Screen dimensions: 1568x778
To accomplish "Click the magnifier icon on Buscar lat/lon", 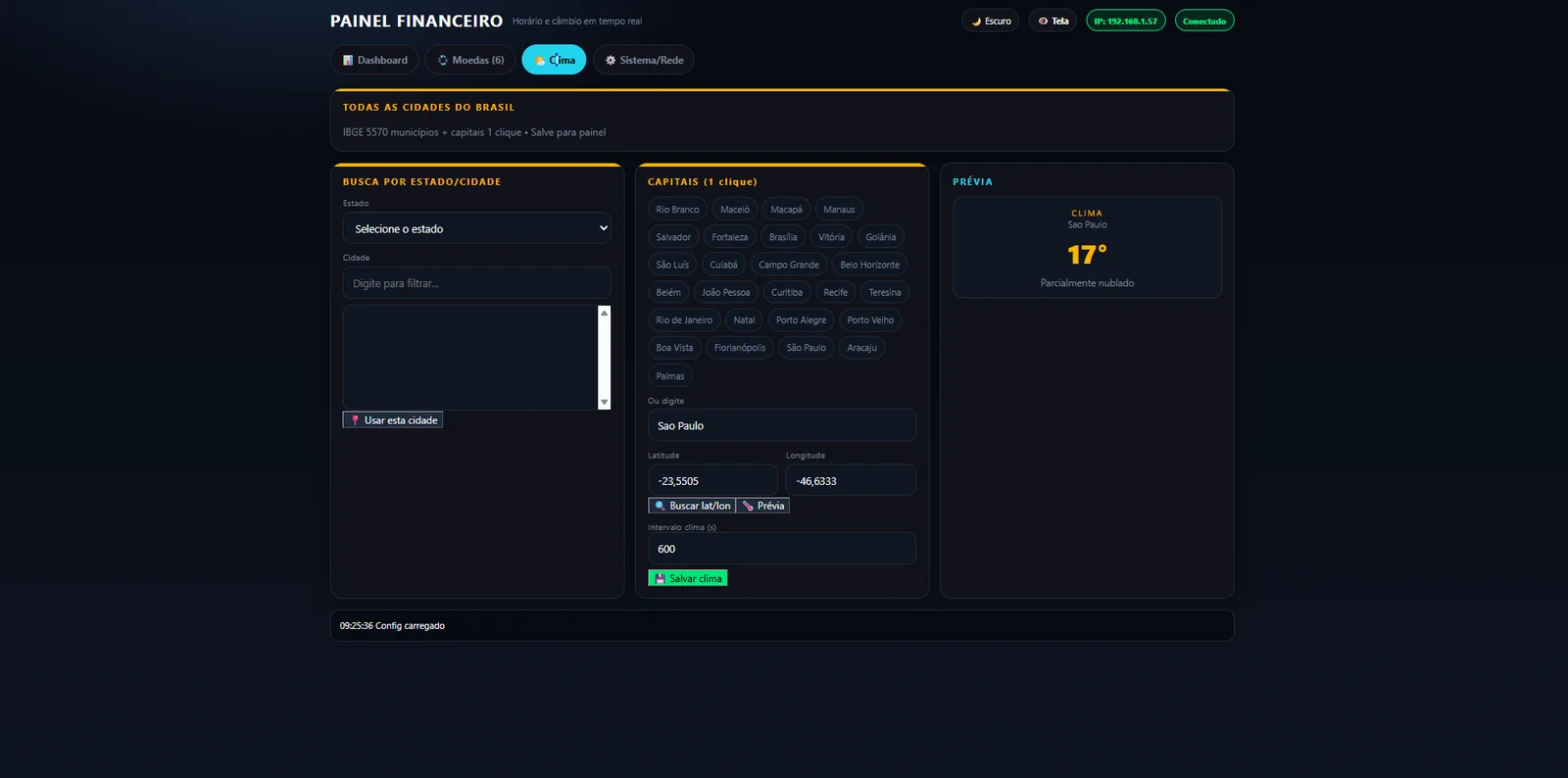I will (x=660, y=506).
